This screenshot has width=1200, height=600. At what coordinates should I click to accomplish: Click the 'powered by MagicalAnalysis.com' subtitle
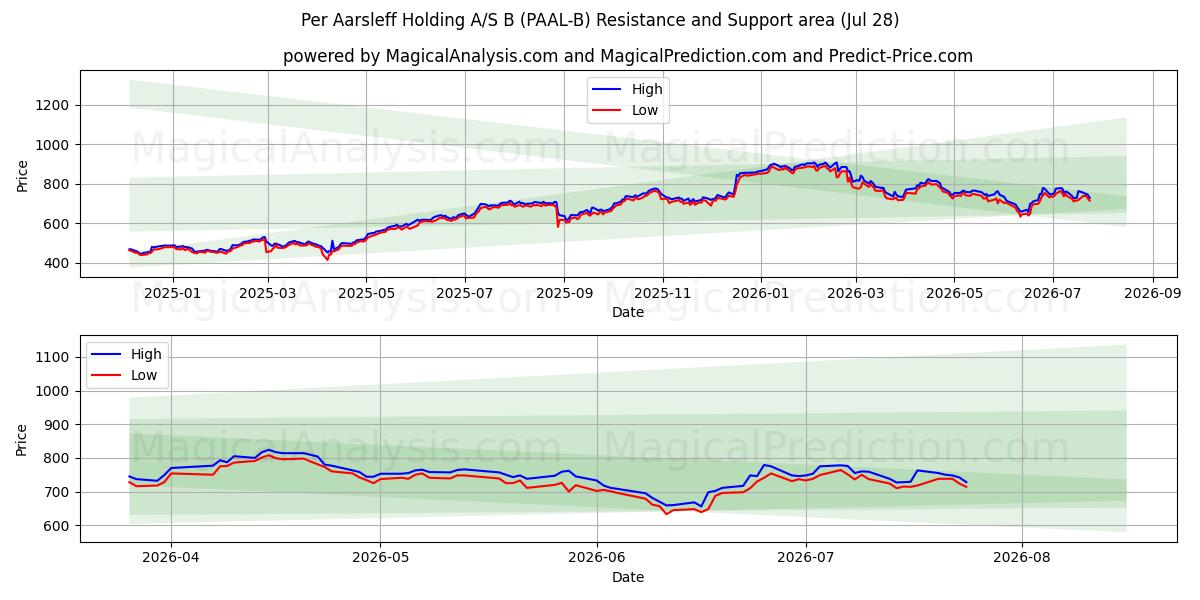tap(628, 56)
